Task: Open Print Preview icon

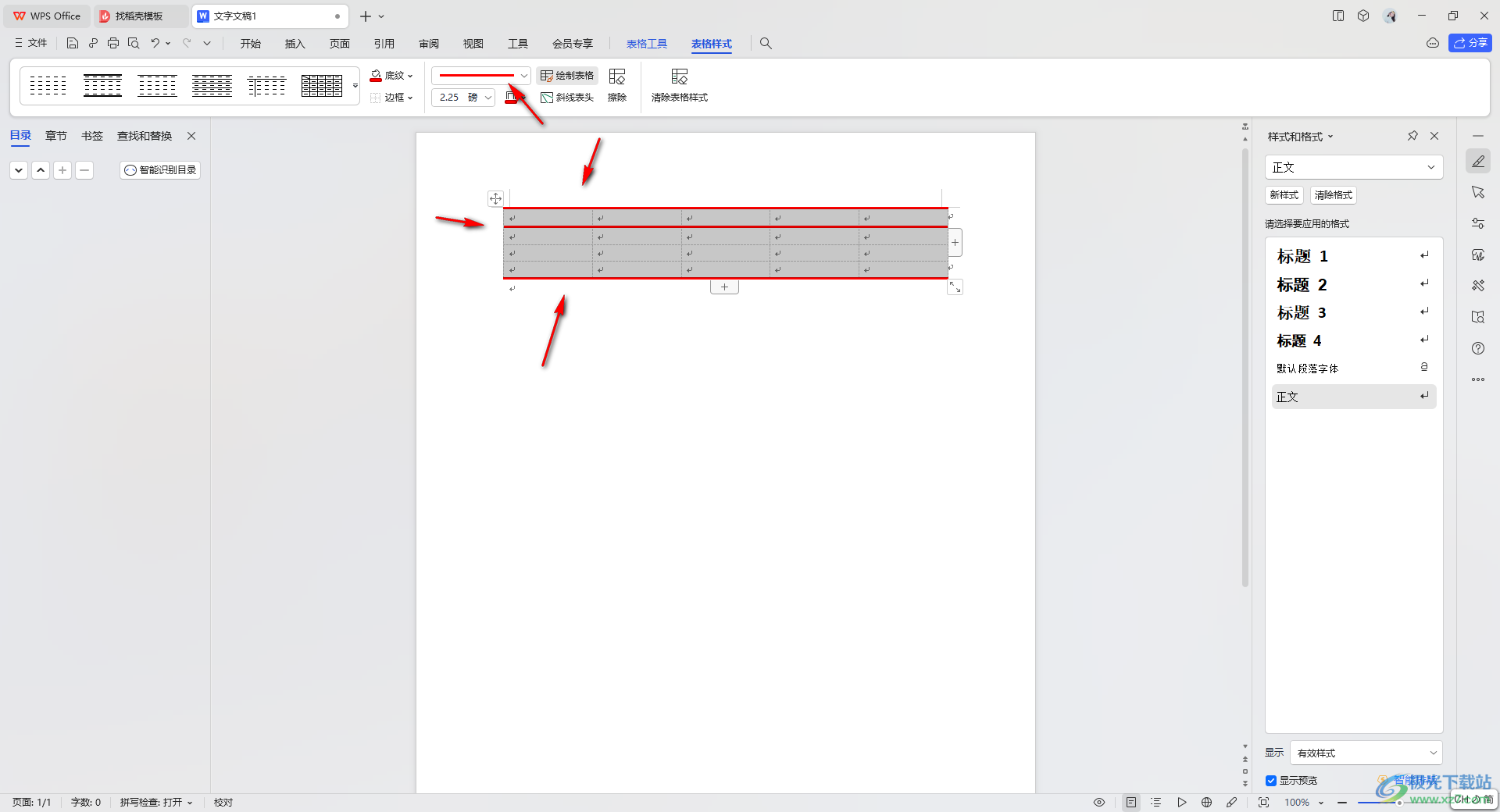Action: pyautogui.click(x=134, y=43)
